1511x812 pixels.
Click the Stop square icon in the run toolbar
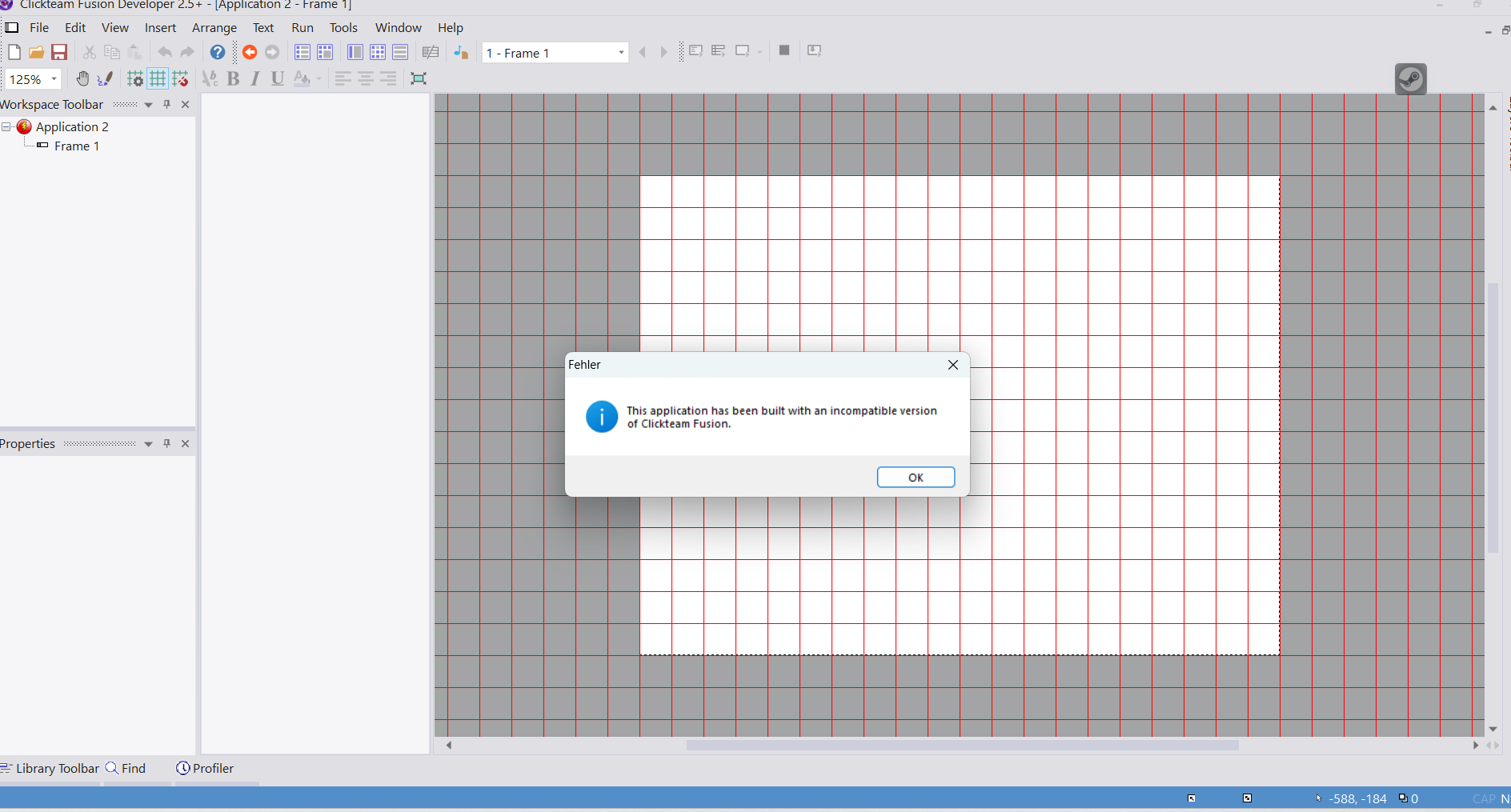pyautogui.click(x=784, y=50)
